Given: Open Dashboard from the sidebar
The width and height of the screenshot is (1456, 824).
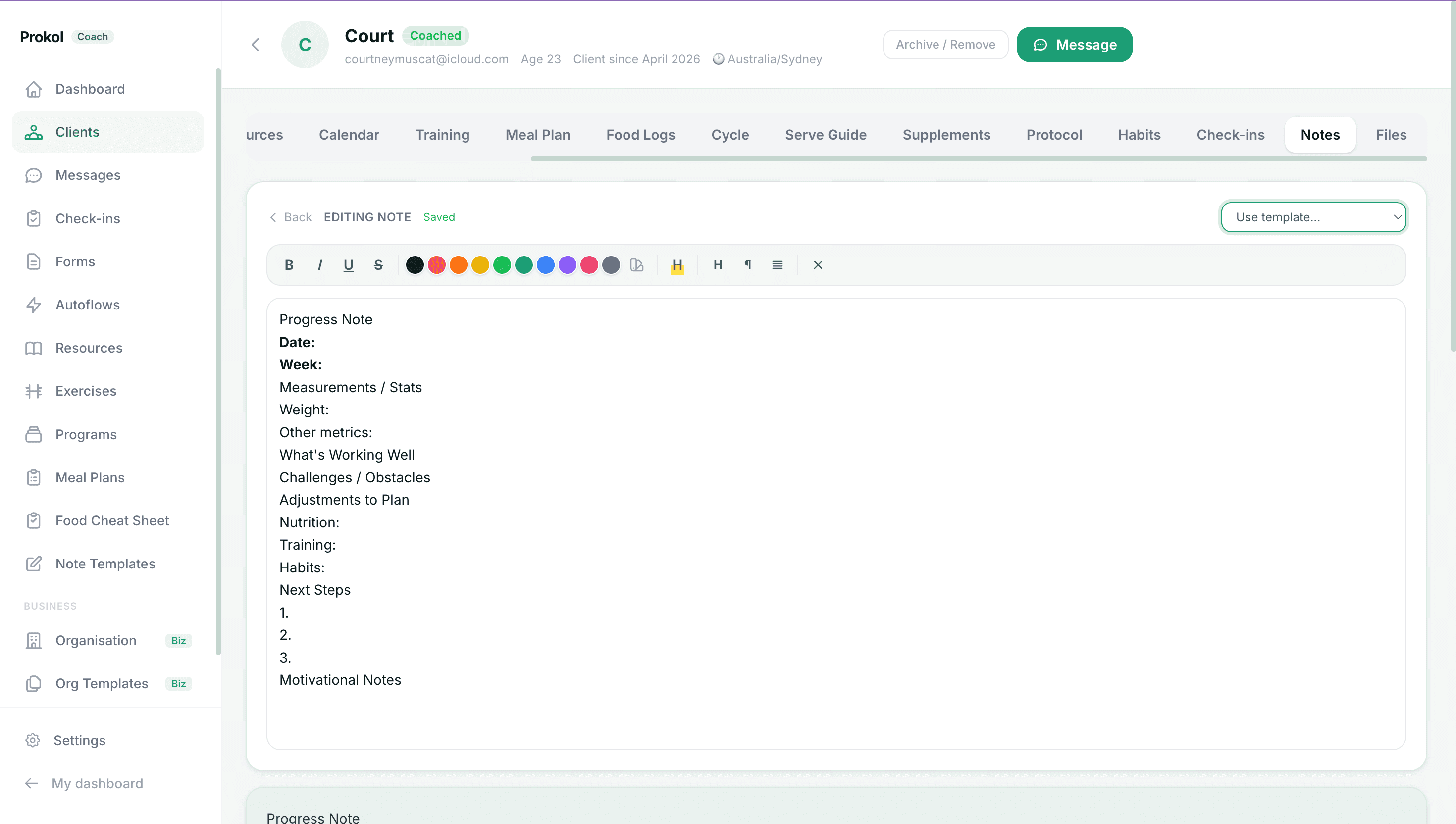Looking at the screenshot, I should (107, 89).
